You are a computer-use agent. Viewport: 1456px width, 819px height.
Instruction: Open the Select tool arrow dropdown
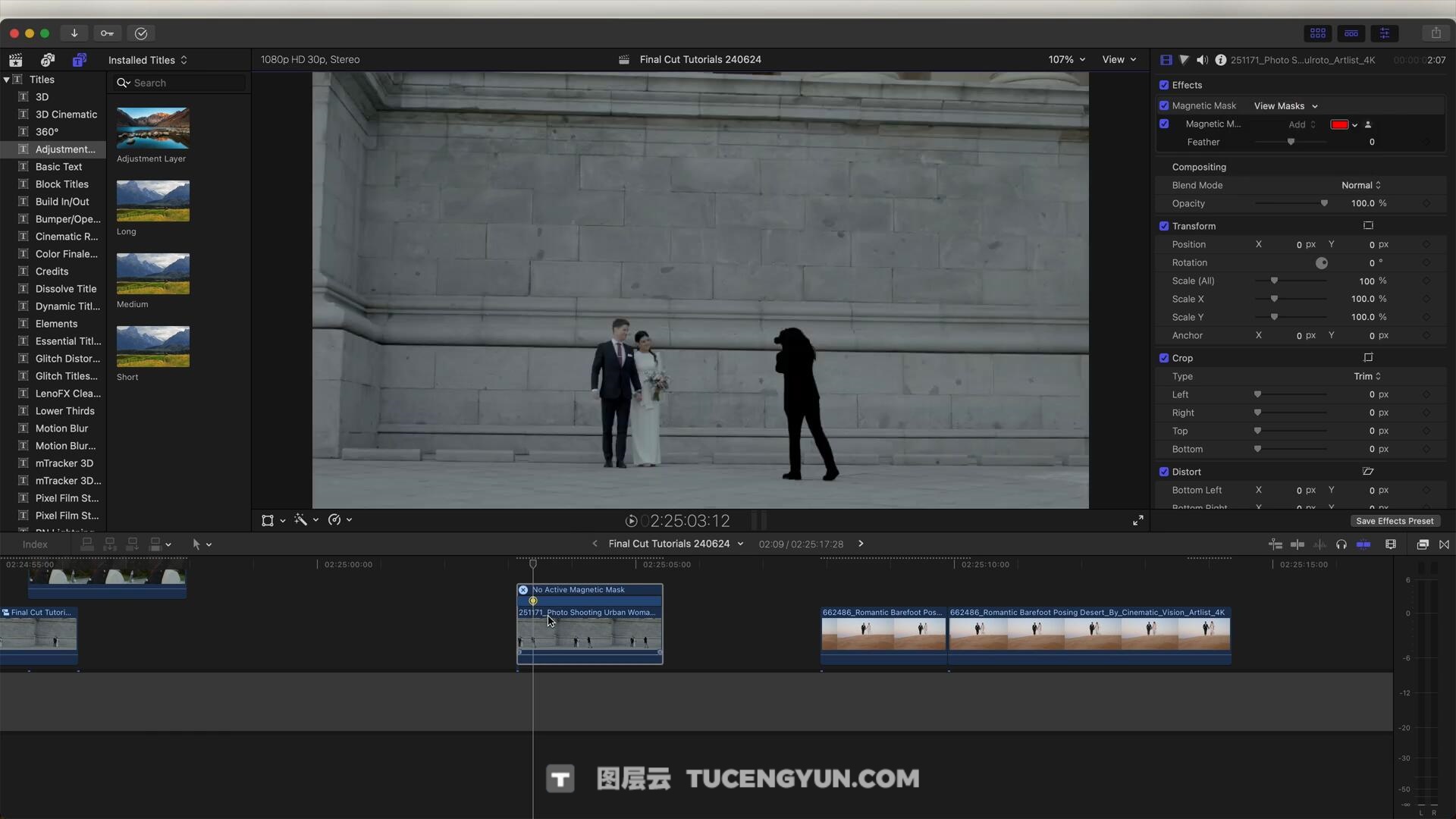(x=202, y=544)
